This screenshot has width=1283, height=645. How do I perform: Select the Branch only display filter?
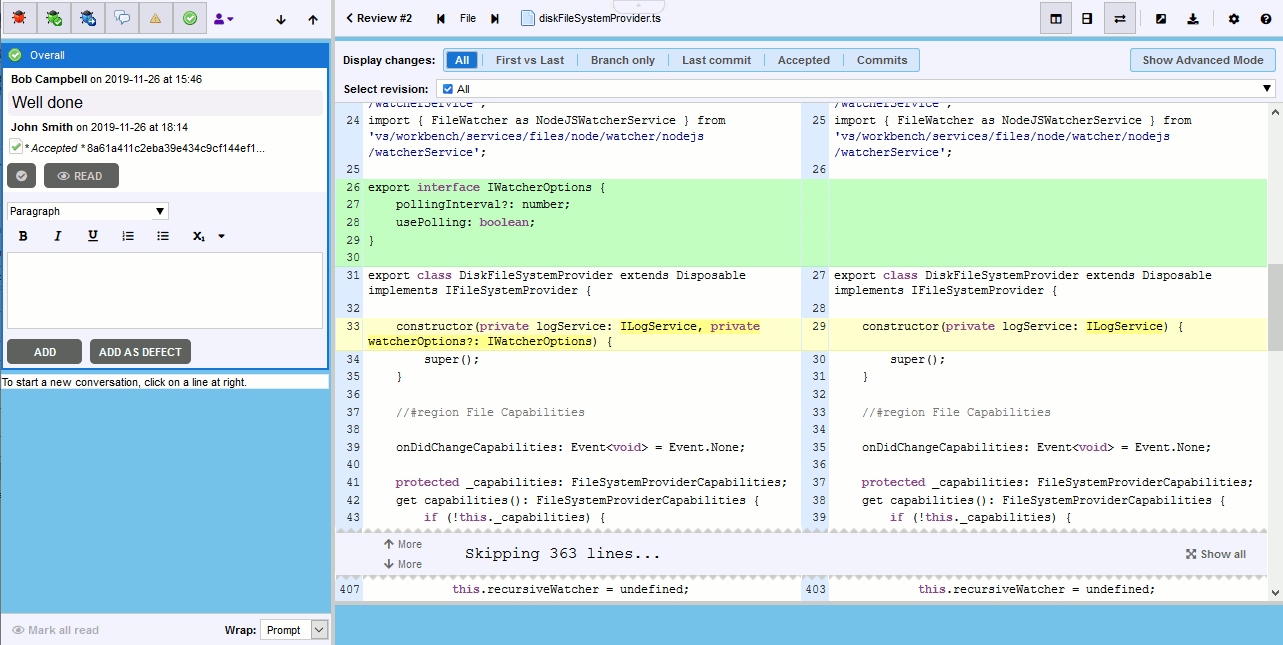coord(623,59)
